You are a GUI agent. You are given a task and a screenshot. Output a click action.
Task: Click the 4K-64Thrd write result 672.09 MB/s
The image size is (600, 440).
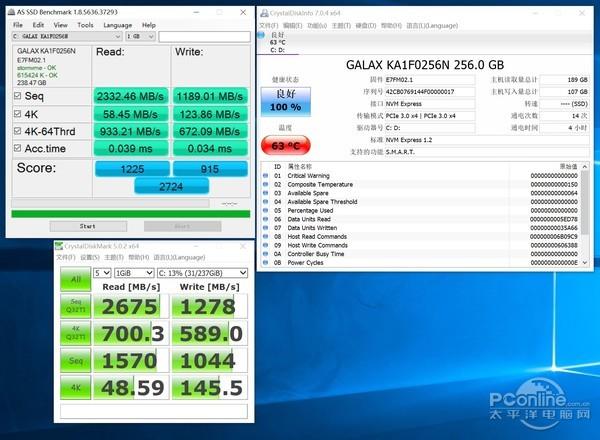coord(210,131)
